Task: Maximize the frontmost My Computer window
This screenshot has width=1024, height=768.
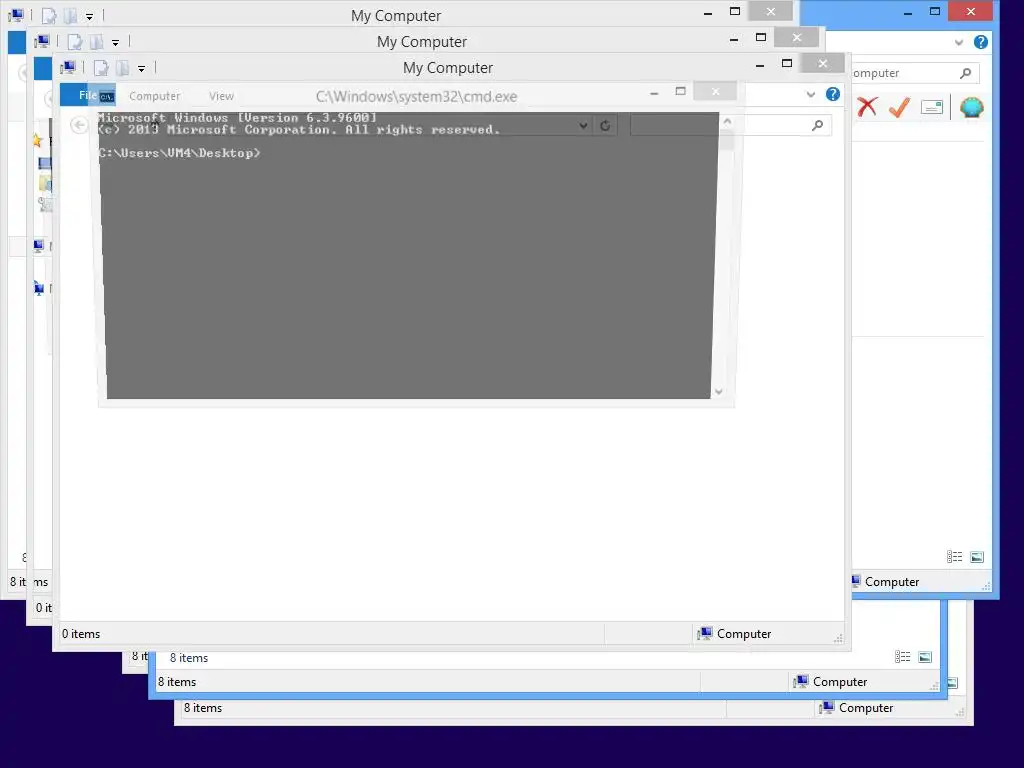Action: click(x=786, y=63)
